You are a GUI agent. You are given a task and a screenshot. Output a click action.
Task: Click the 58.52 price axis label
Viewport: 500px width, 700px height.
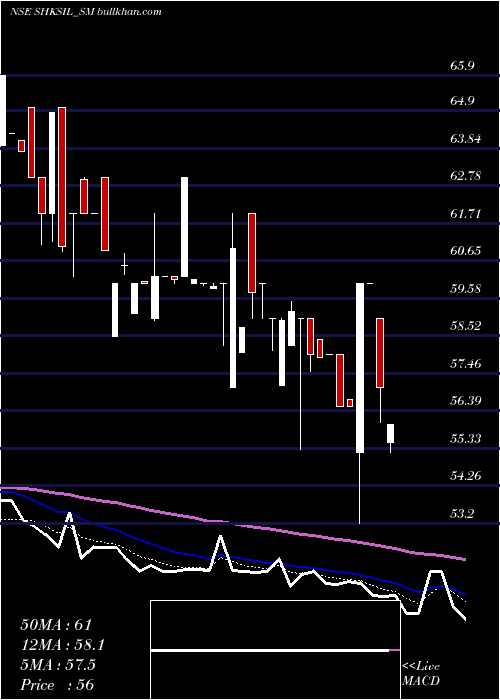[x=466, y=326]
